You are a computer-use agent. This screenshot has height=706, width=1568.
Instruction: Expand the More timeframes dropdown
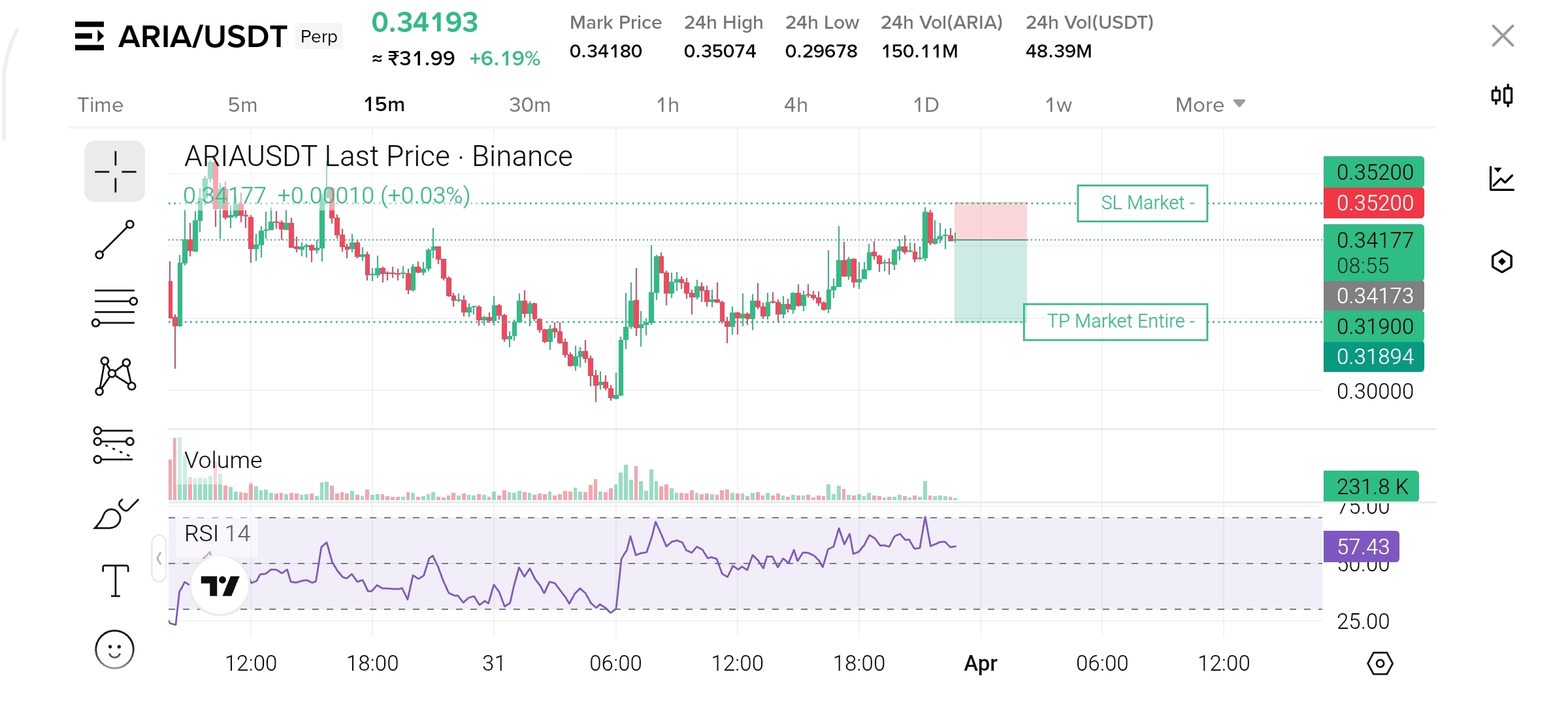coord(1210,105)
